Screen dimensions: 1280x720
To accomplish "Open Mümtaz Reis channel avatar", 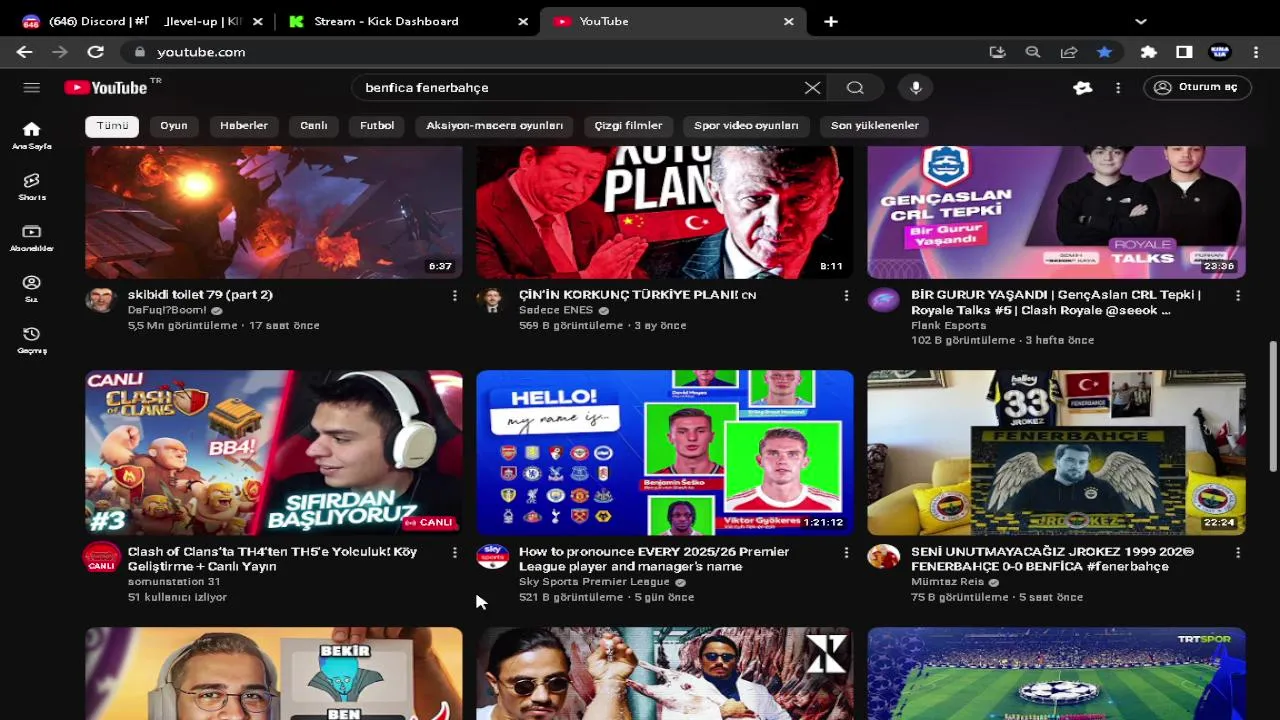I will point(884,557).
